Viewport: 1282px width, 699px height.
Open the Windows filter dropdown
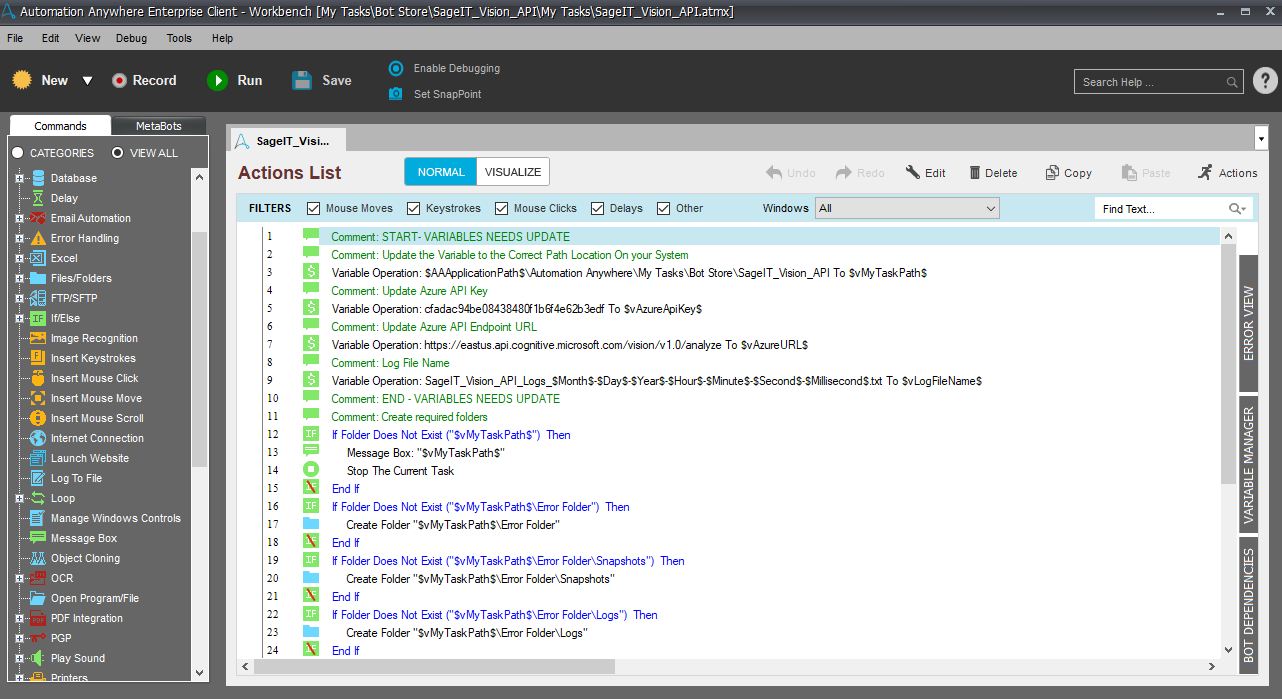tap(907, 208)
